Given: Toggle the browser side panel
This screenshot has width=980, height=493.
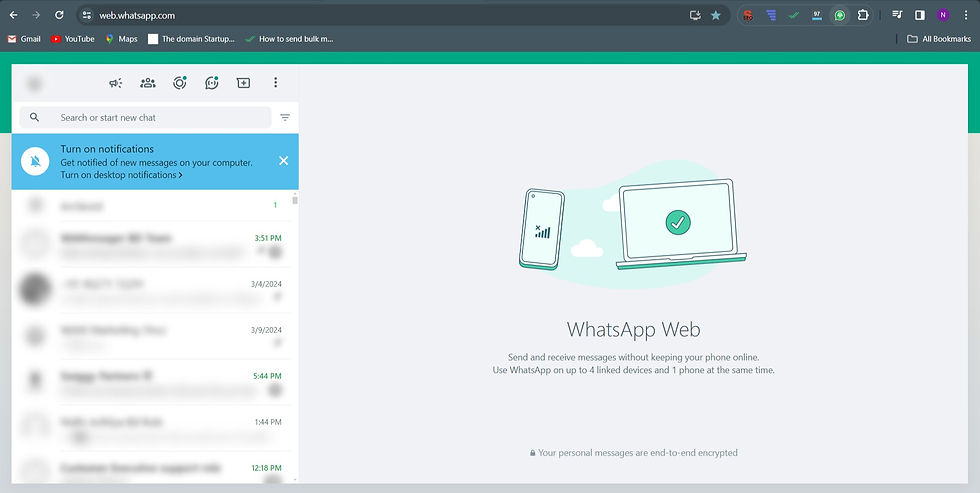Looking at the screenshot, I should [x=920, y=15].
